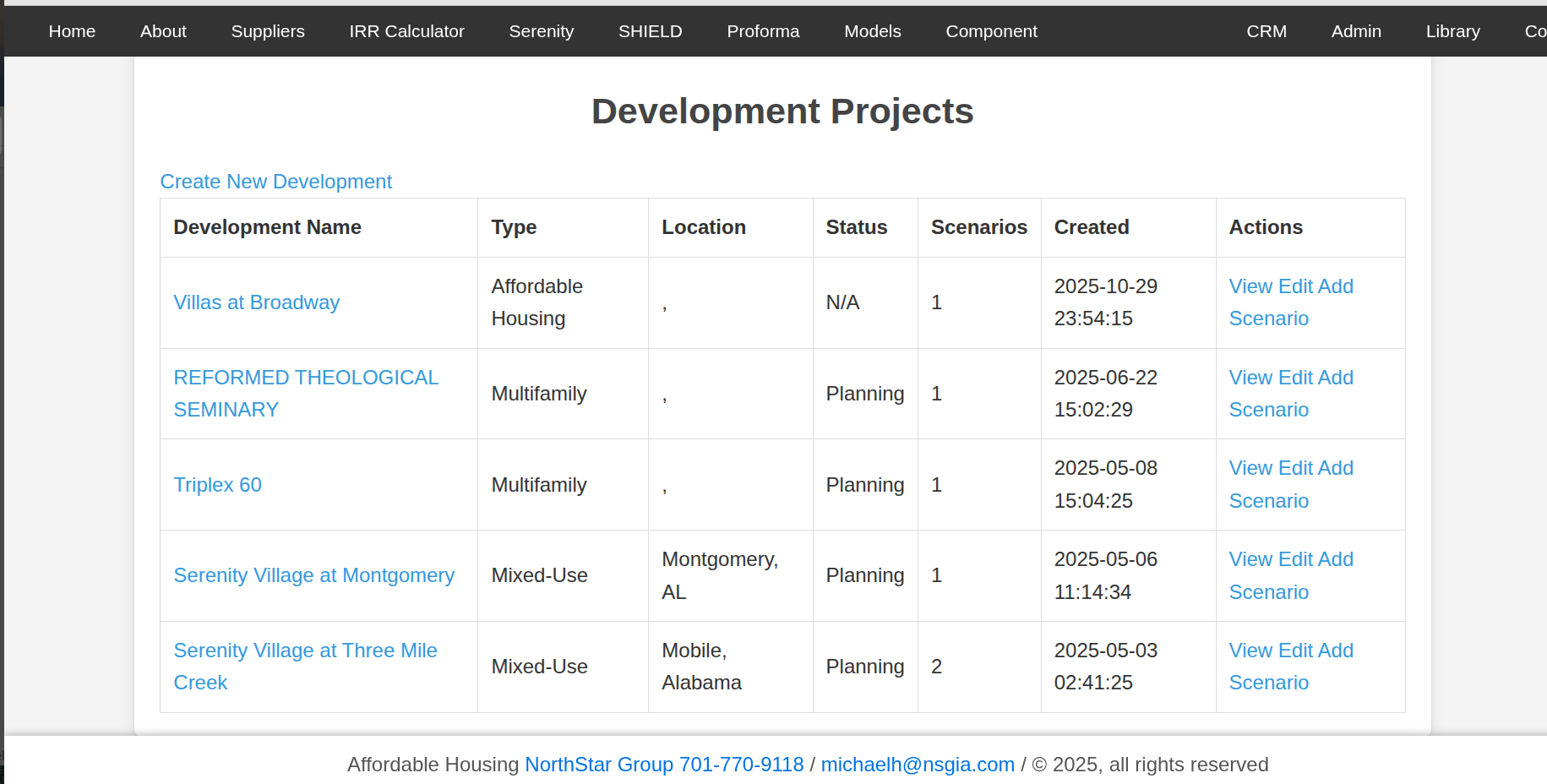Open the Admin panel
Image resolution: width=1547 pixels, height=784 pixels.
click(1356, 31)
